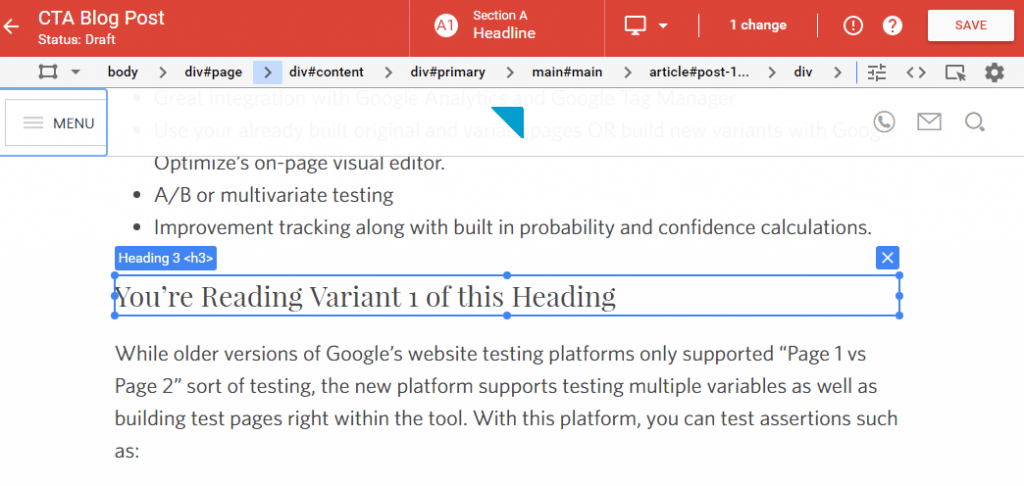Image resolution: width=1024 pixels, height=486 pixels.
Task: Open the A1 Section A Headline selector
Action: 506,25
